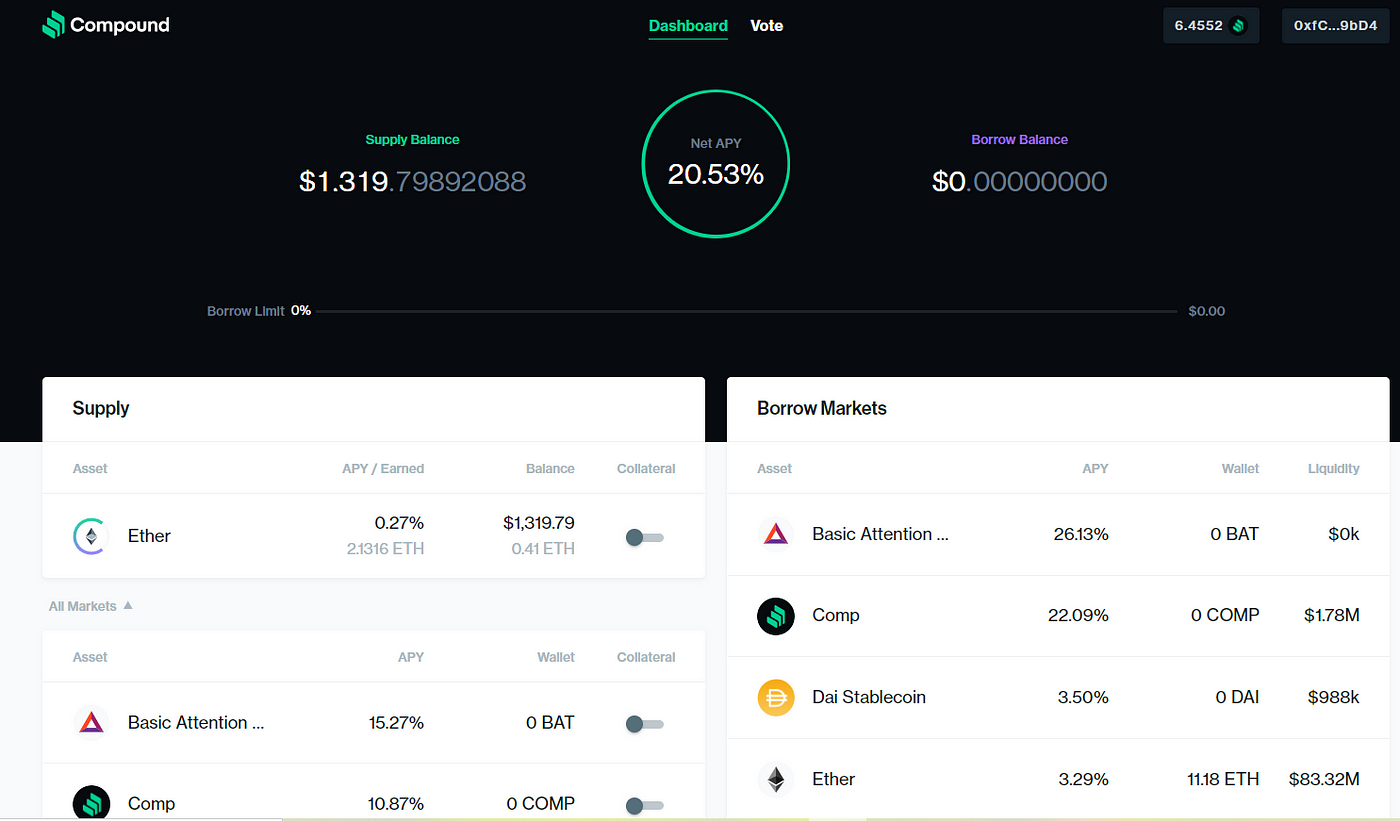Image resolution: width=1400 pixels, height=821 pixels.
Task: Click the Supply Balance amount
Action: tap(413, 181)
